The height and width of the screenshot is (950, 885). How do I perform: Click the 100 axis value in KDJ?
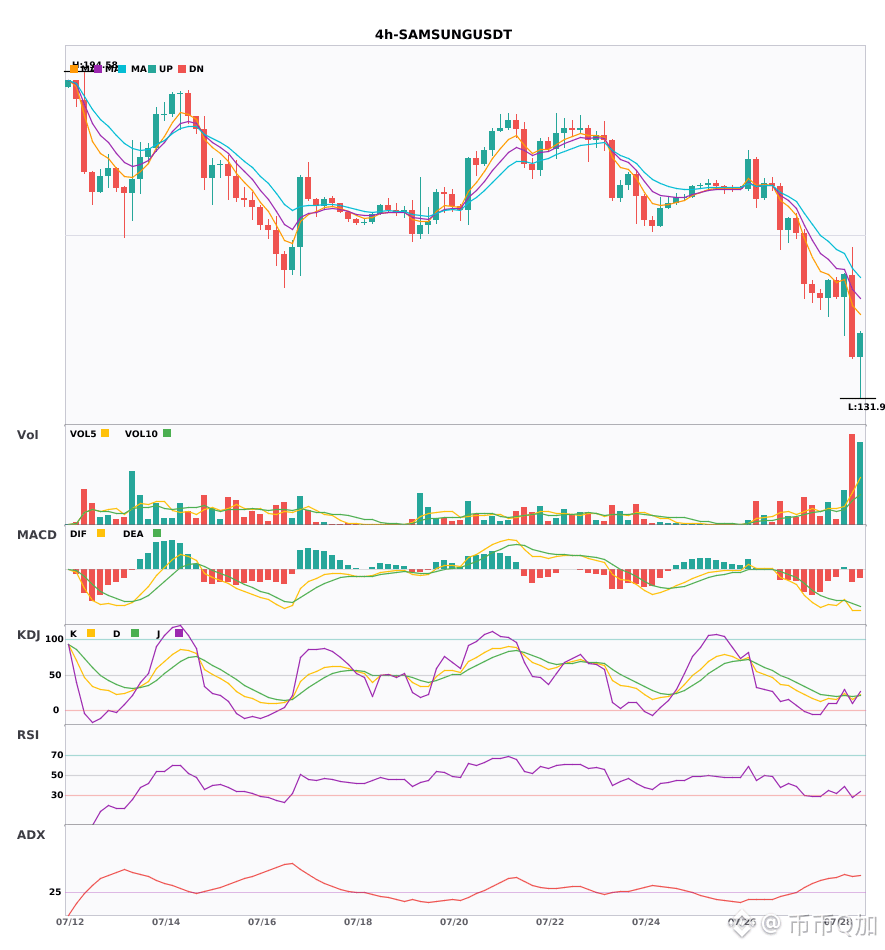(54, 639)
